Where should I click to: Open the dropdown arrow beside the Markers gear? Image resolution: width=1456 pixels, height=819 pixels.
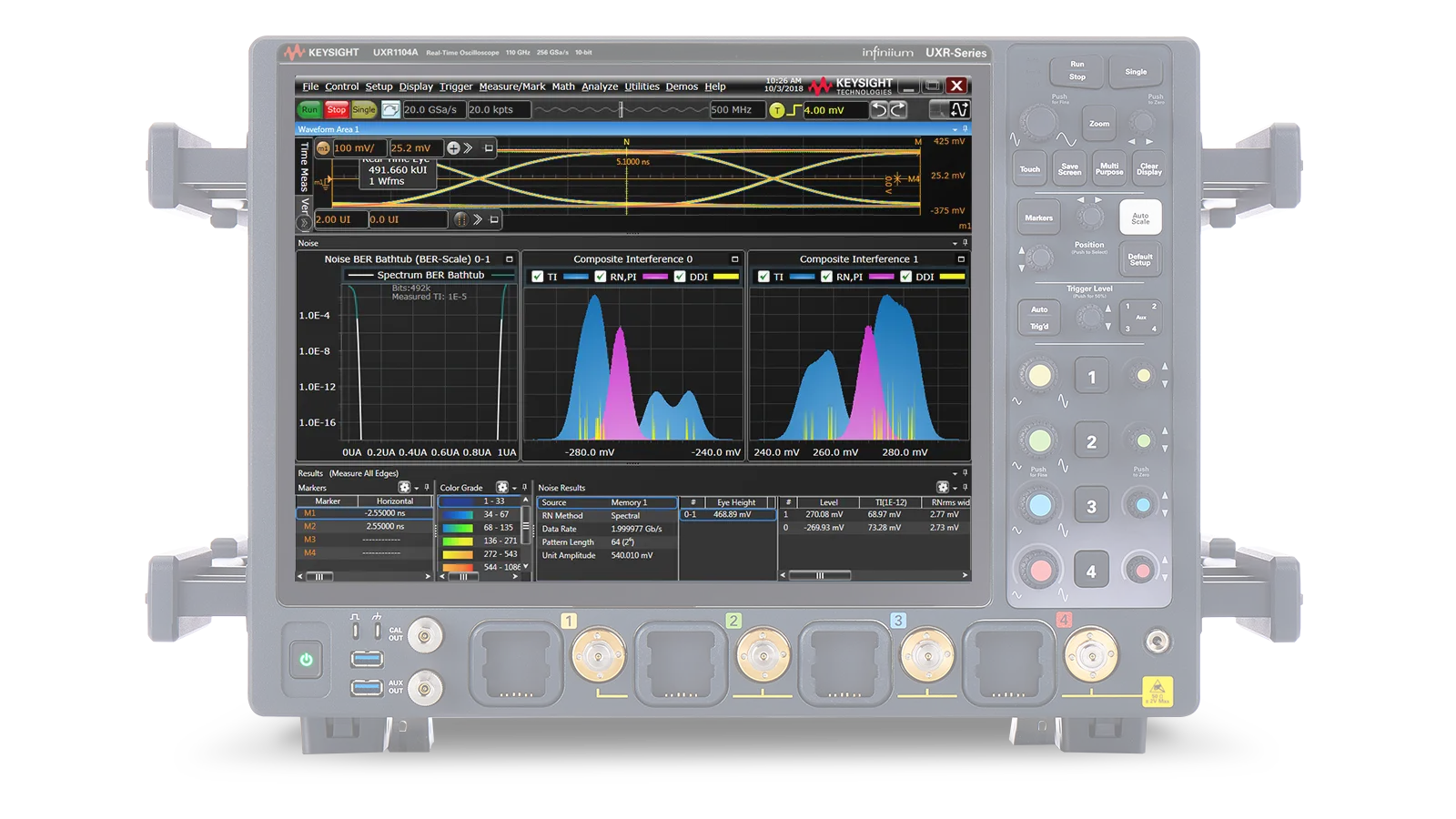tap(416, 489)
